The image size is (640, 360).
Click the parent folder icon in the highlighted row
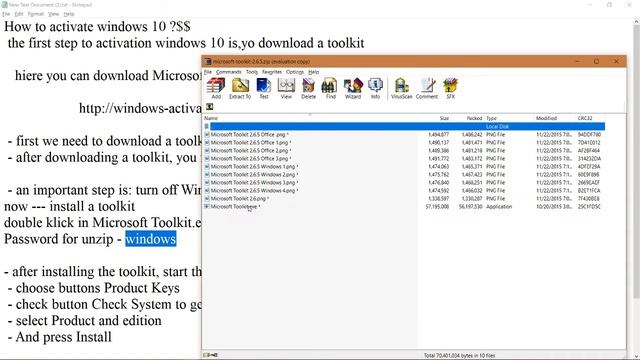click(x=207, y=127)
